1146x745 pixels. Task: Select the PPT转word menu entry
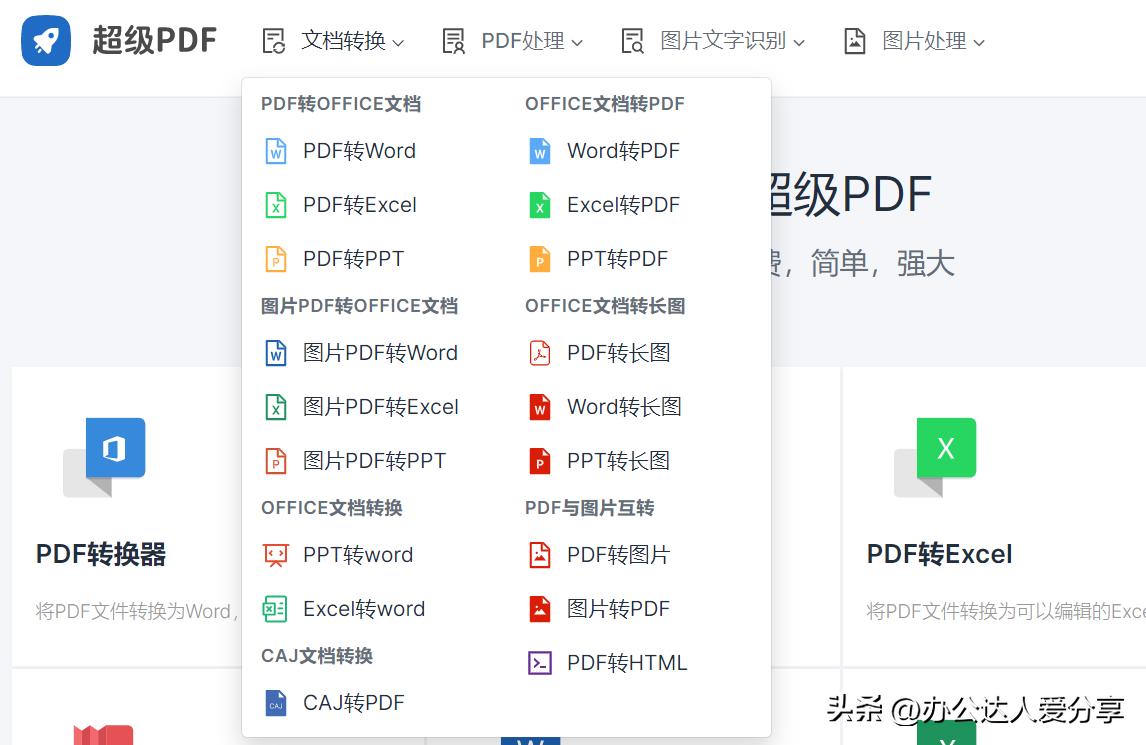click(358, 555)
